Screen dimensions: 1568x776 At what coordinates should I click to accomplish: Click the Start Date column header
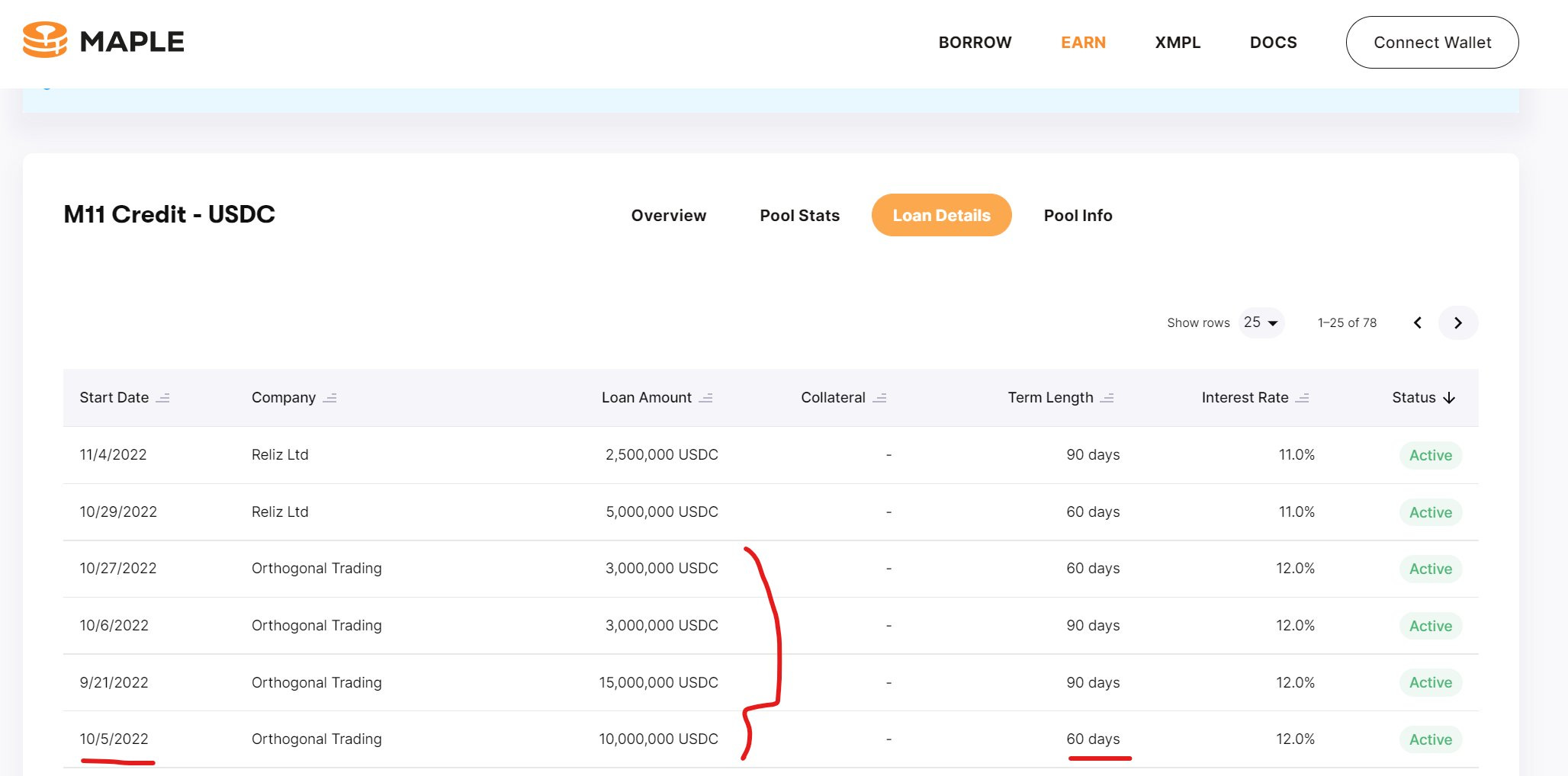coord(114,397)
